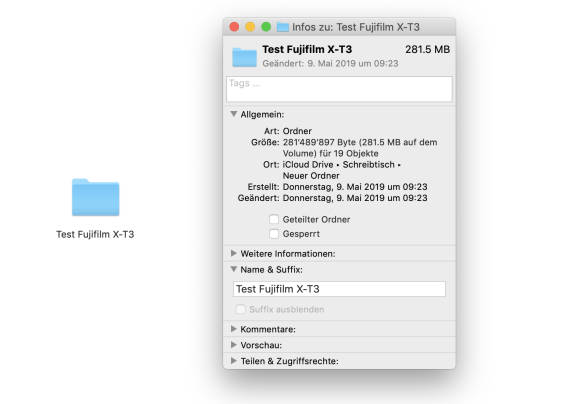Screen dimensions: 580x404
Task: Click the window title Infos zu: Test Fujifilm X-T3
Action: pos(356,27)
